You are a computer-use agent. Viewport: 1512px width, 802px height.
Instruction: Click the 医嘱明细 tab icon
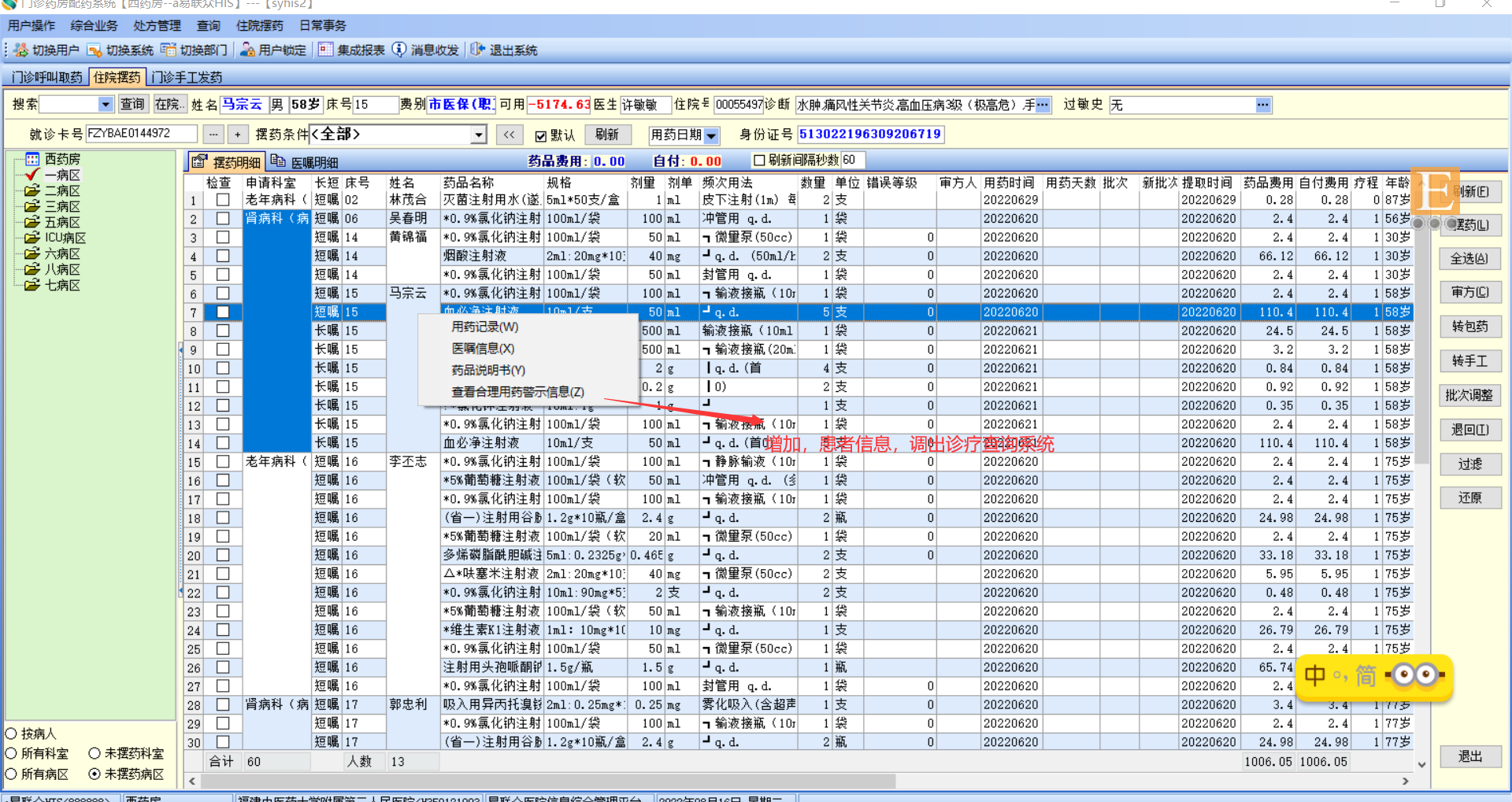tap(278, 161)
